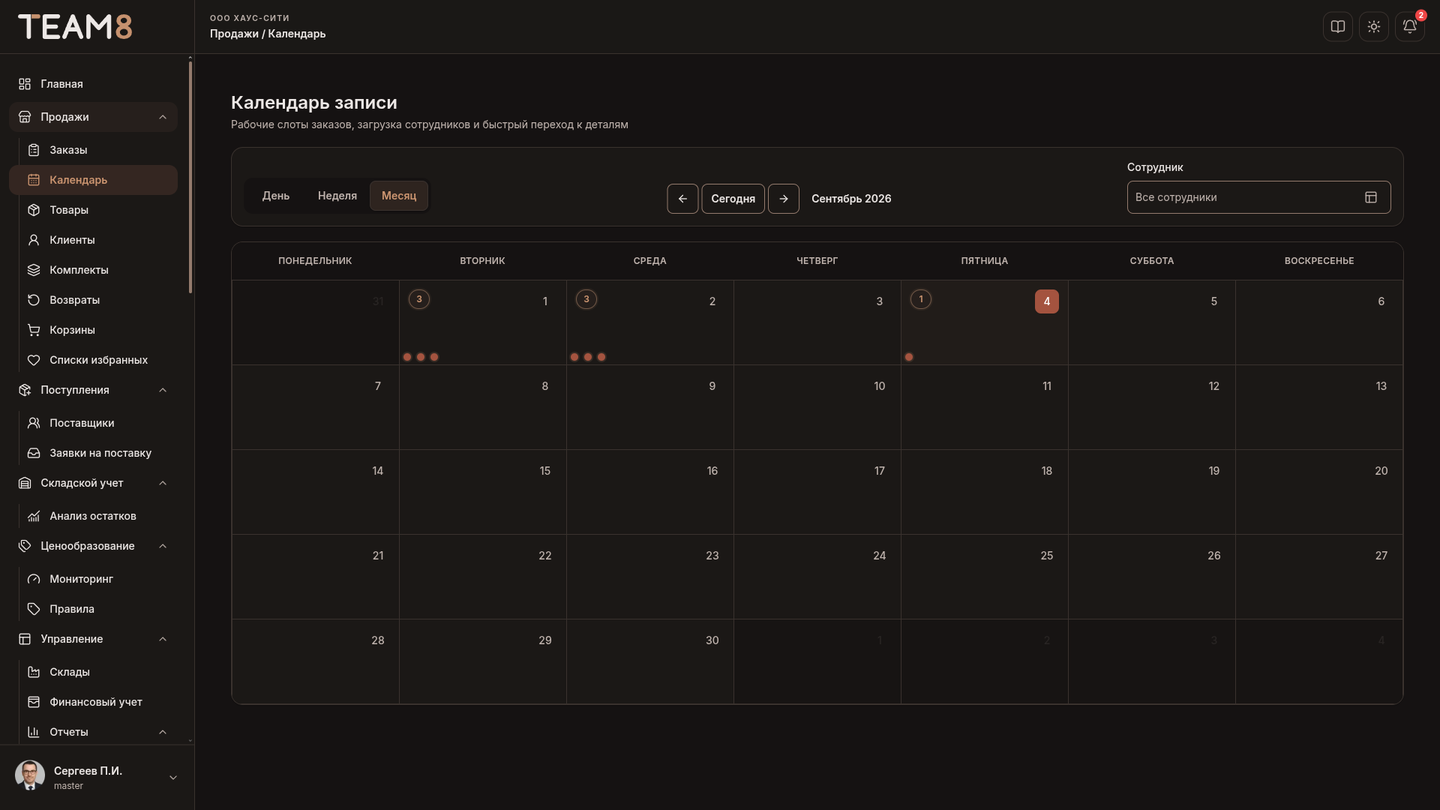Collapse the Управление section
Image resolution: width=1440 pixels, height=810 pixels.
(x=93, y=639)
